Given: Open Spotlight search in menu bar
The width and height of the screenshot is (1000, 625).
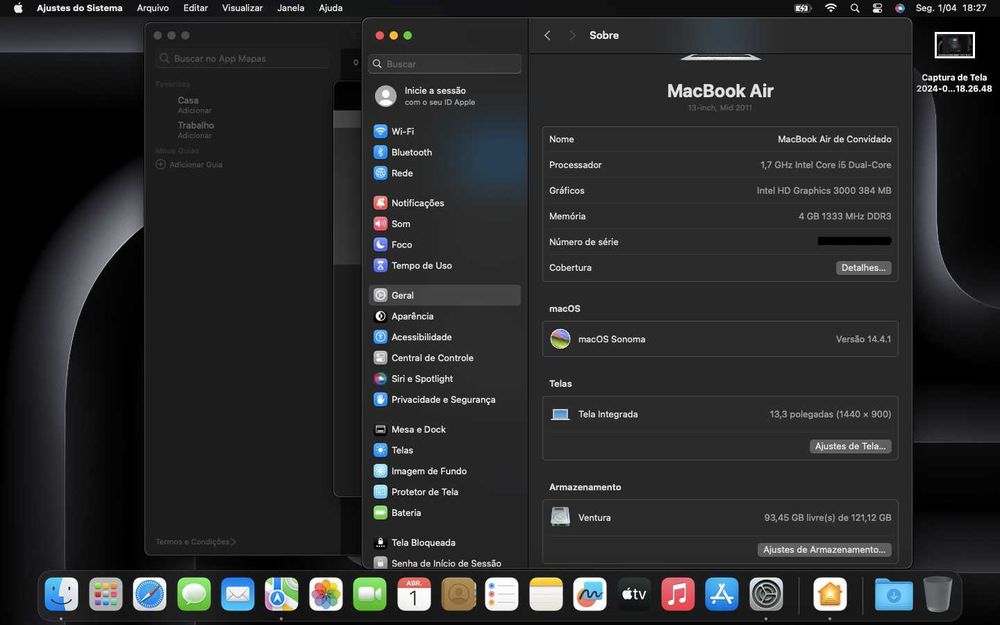Looking at the screenshot, I should point(855,8).
